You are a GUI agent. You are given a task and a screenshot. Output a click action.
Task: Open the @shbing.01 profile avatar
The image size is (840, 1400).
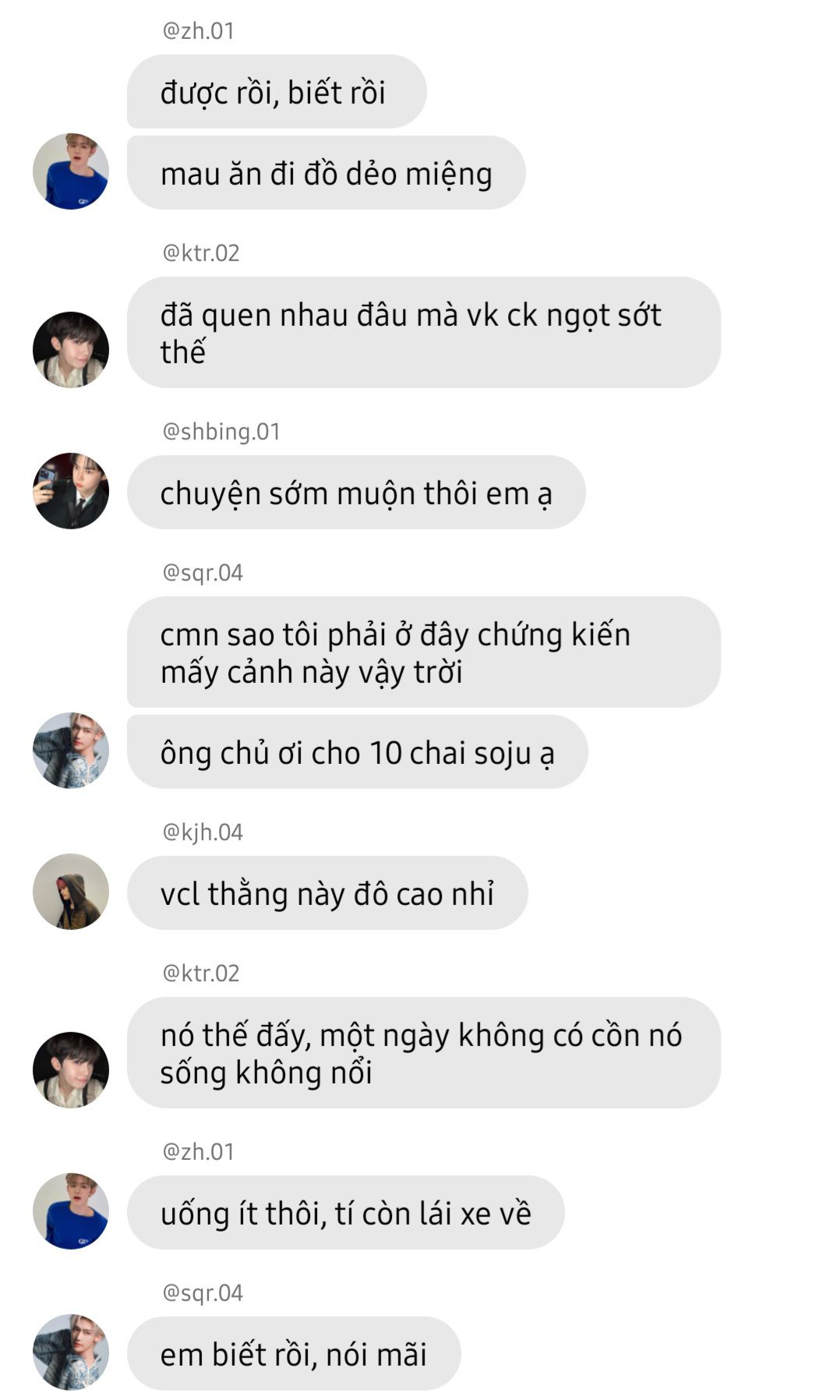pos(71,491)
